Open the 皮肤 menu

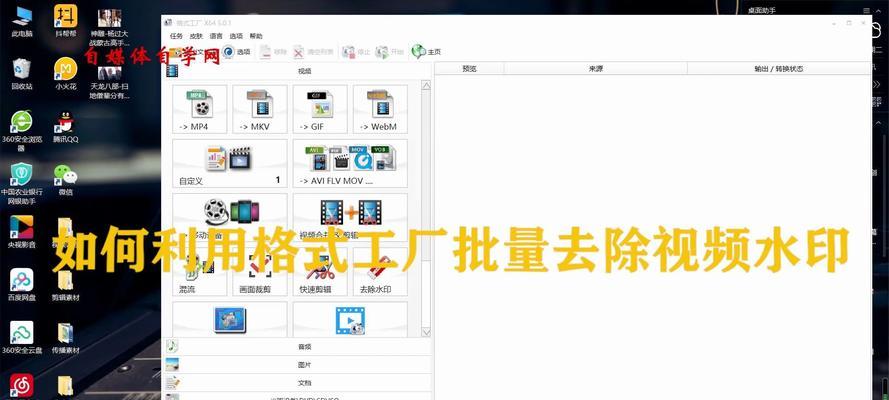click(x=196, y=36)
